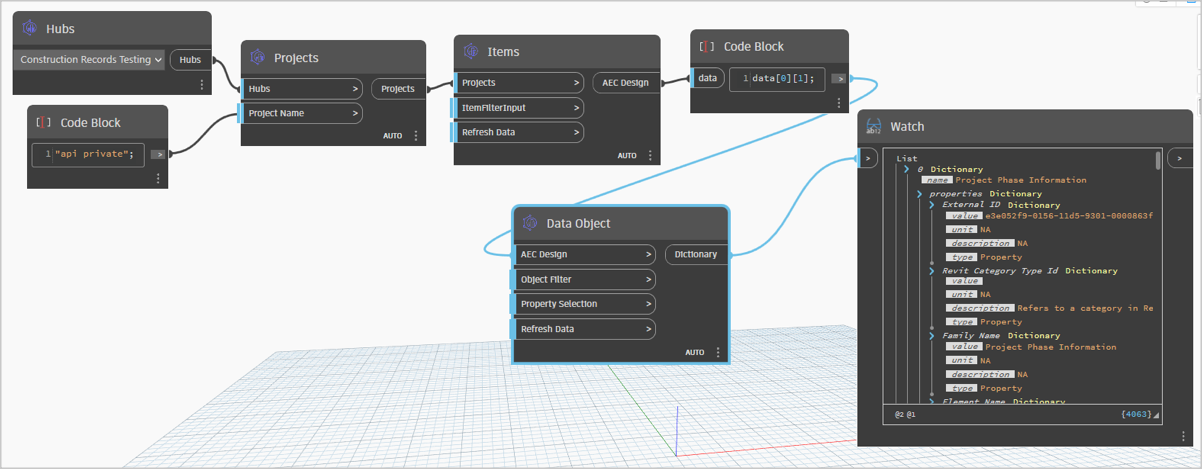Image resolution: width=1202 pixels, height=469 pixels.
Task: Click the Items node icon
Action: tap(471, 52)
